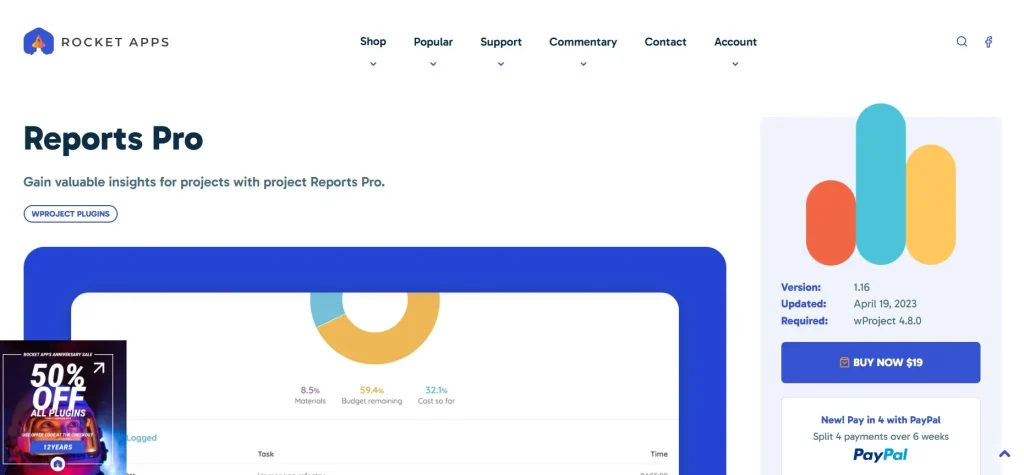Click the light blue donut chart segment

pos(325,309)
